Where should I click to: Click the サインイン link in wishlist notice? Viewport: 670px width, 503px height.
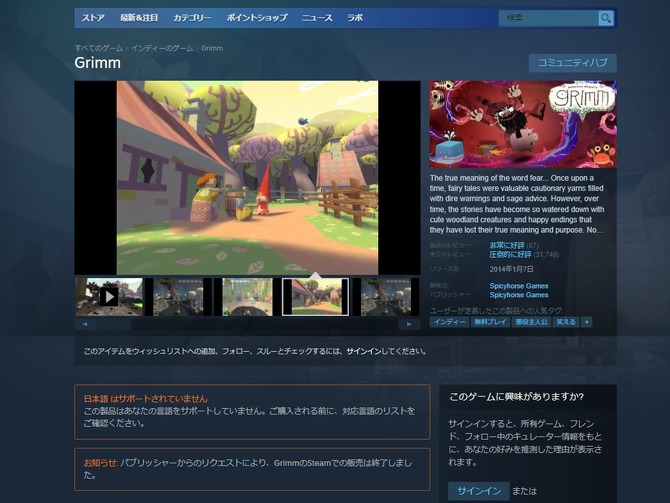click(x=363, y=351)
